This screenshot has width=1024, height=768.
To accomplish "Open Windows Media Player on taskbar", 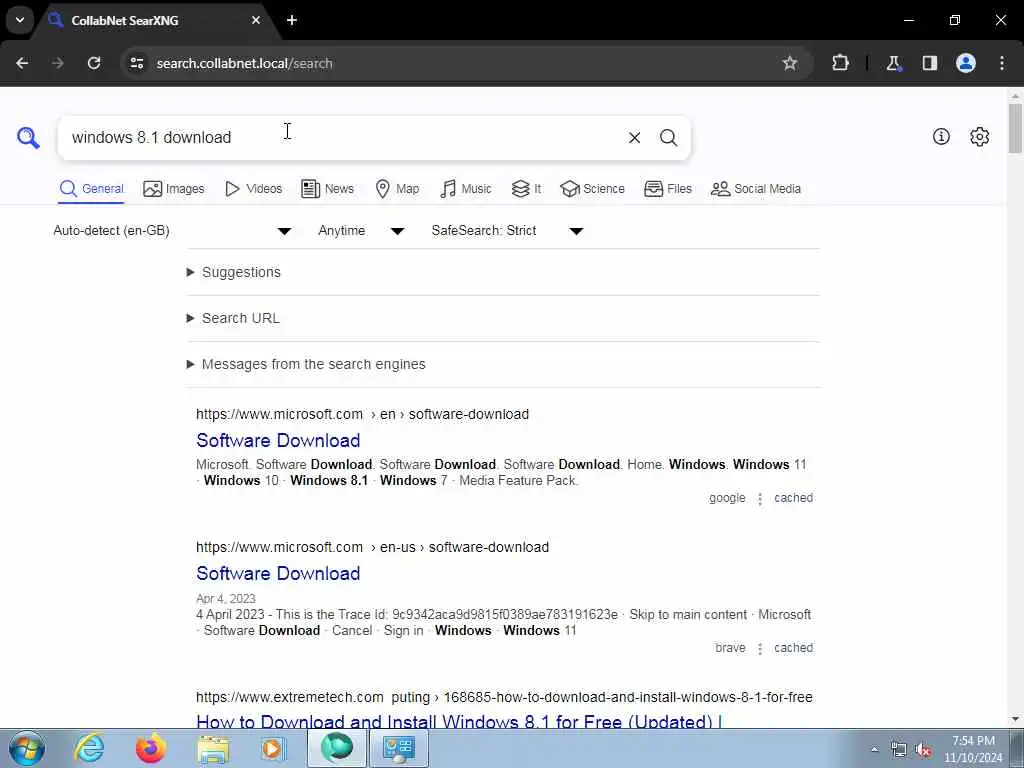I will [273, 748].
